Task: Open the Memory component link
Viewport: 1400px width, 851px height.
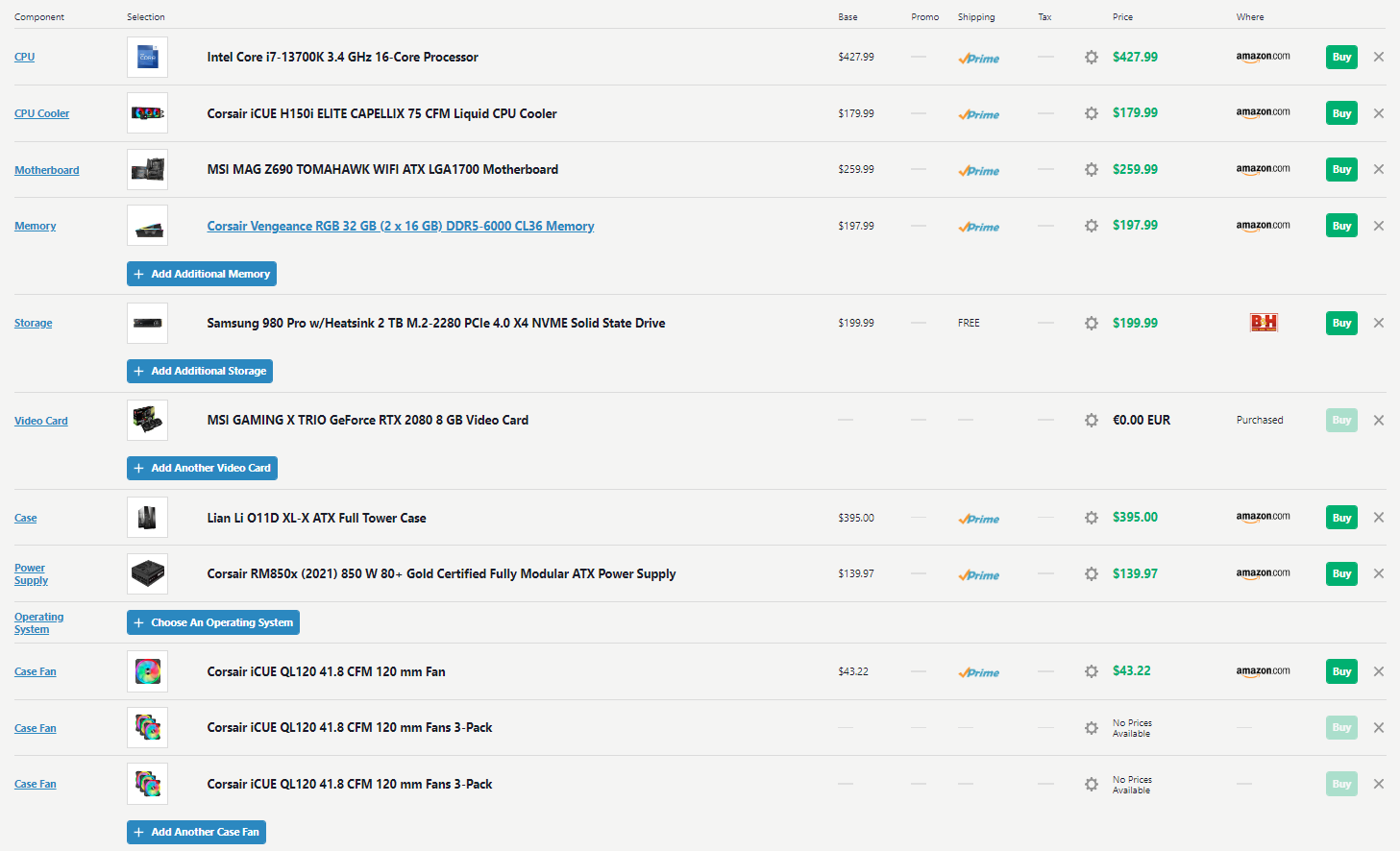Action: pos(35,226)
